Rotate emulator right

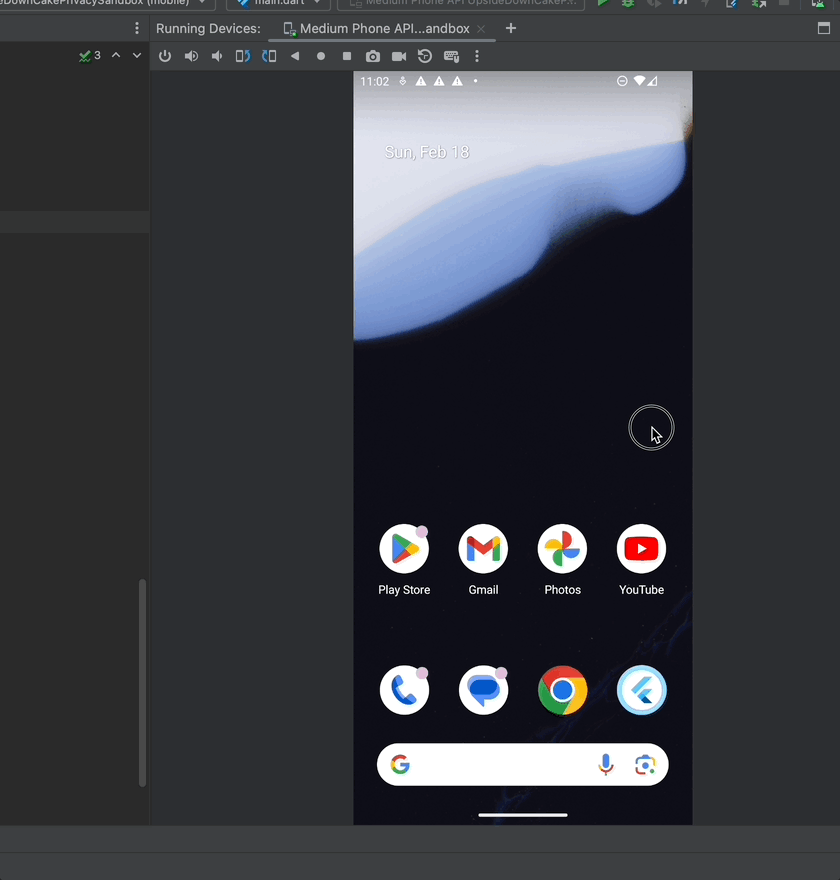pos(269,56)
